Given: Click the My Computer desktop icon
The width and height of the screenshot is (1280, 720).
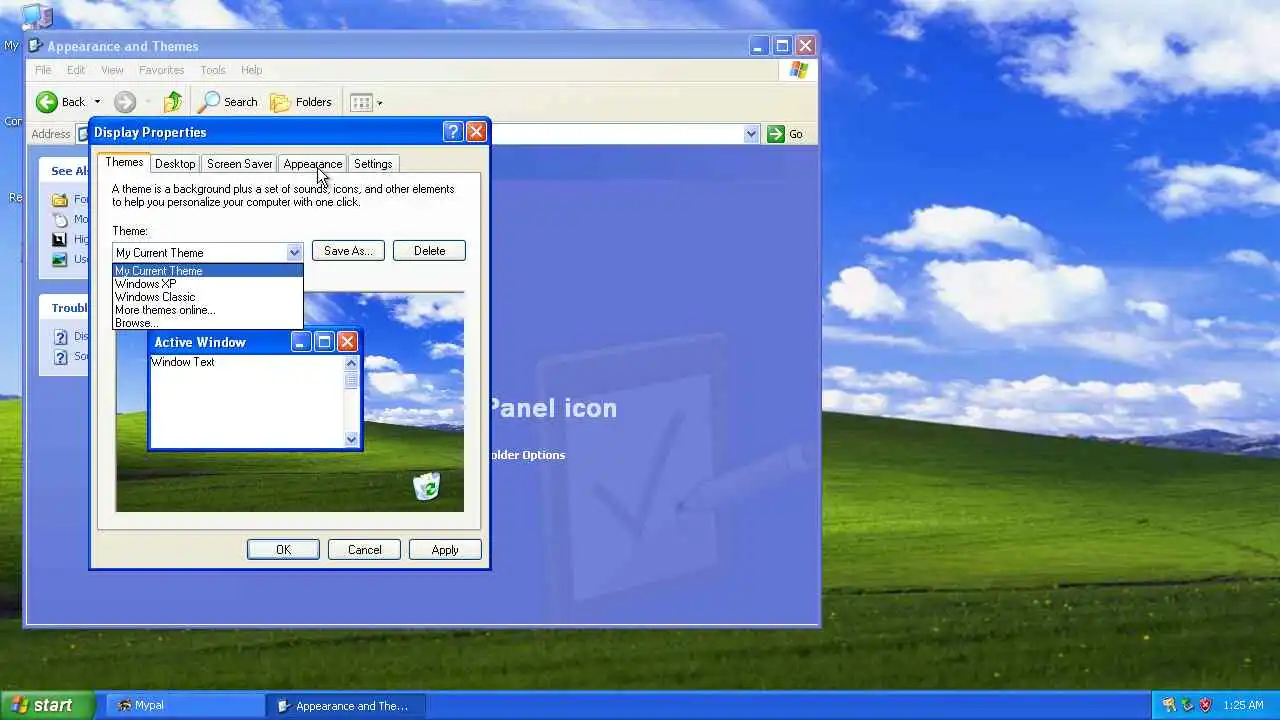Looking at the screenshot, I should pos(37,14).
